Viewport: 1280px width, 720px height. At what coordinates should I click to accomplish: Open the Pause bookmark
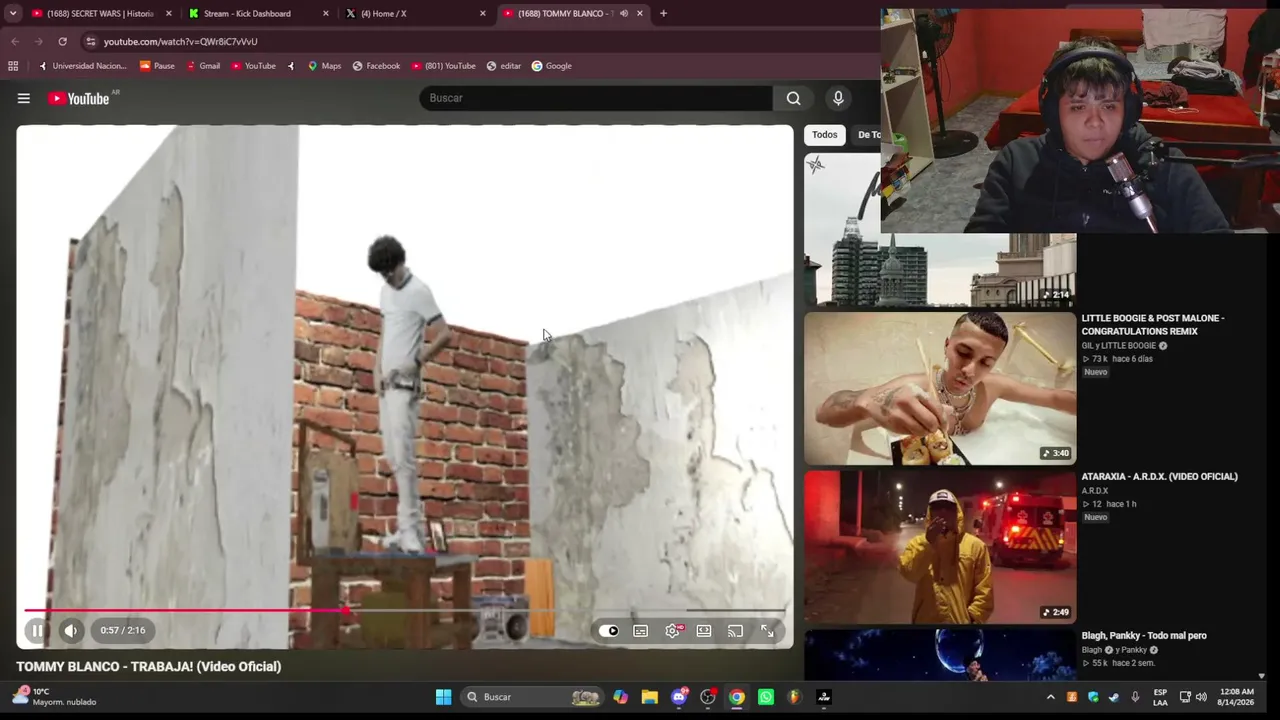pyautogui.click(x=158, y=66)
